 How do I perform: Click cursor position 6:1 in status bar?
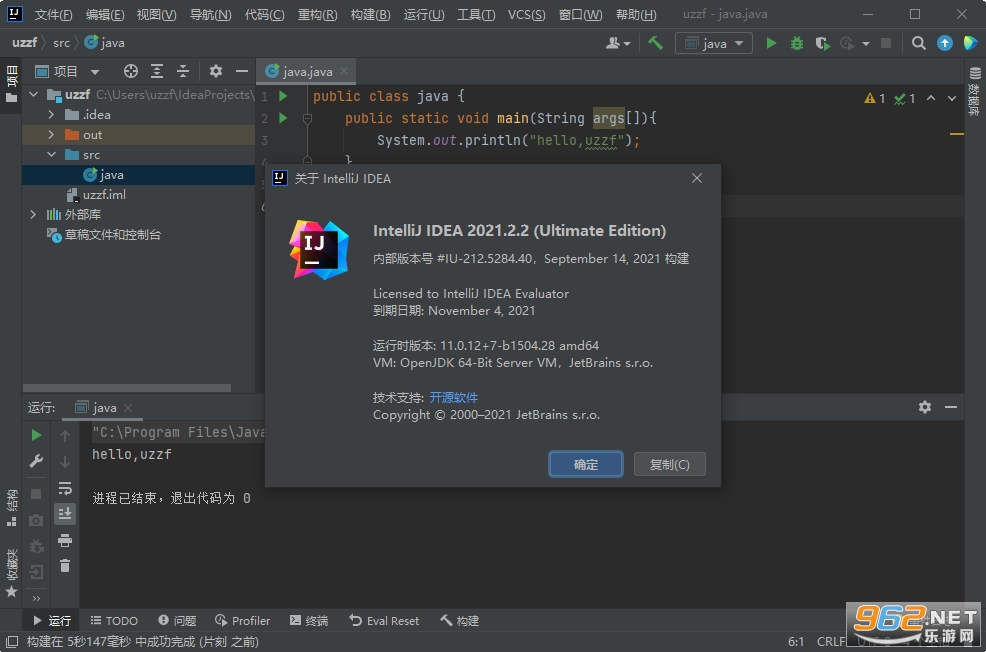795,641
